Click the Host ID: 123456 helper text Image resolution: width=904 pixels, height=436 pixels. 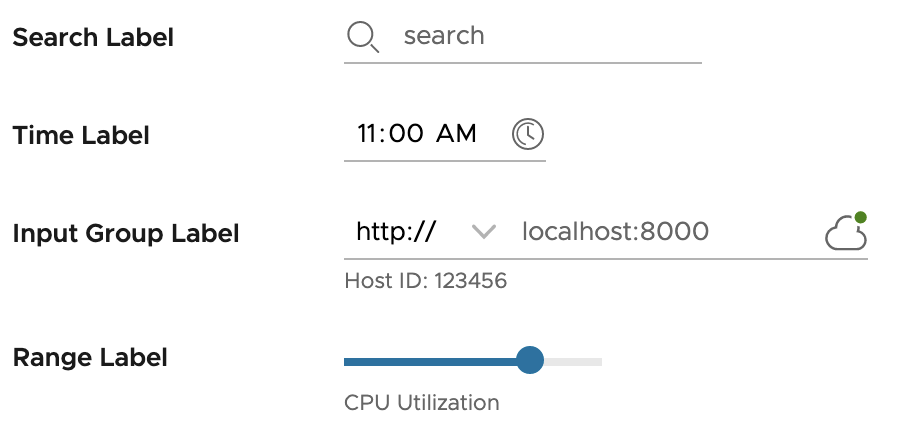coord(425,281)
